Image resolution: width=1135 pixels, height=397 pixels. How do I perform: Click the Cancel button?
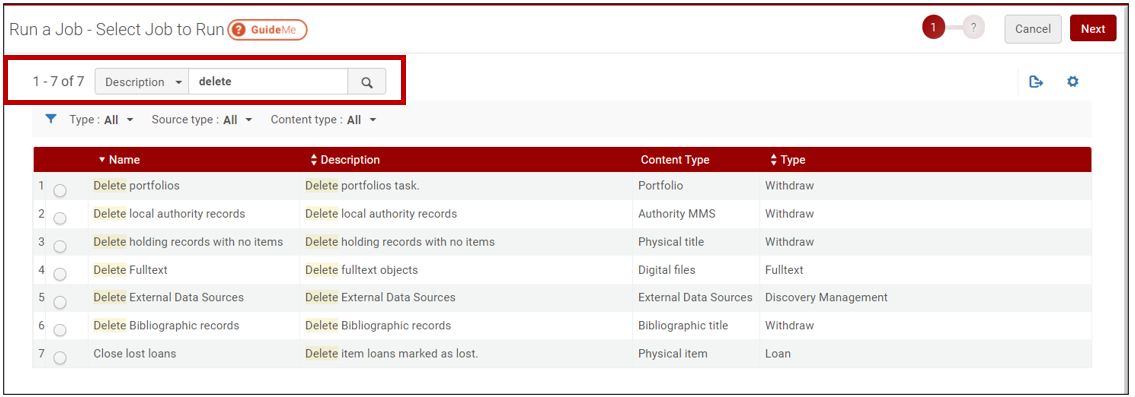[x=1033, y=29]
